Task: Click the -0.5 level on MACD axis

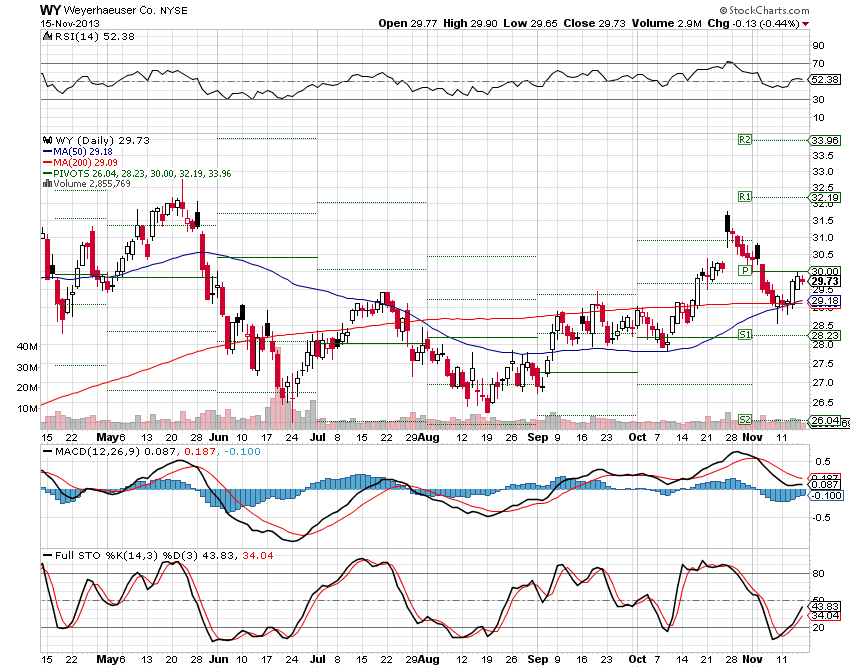Action: 821,518
